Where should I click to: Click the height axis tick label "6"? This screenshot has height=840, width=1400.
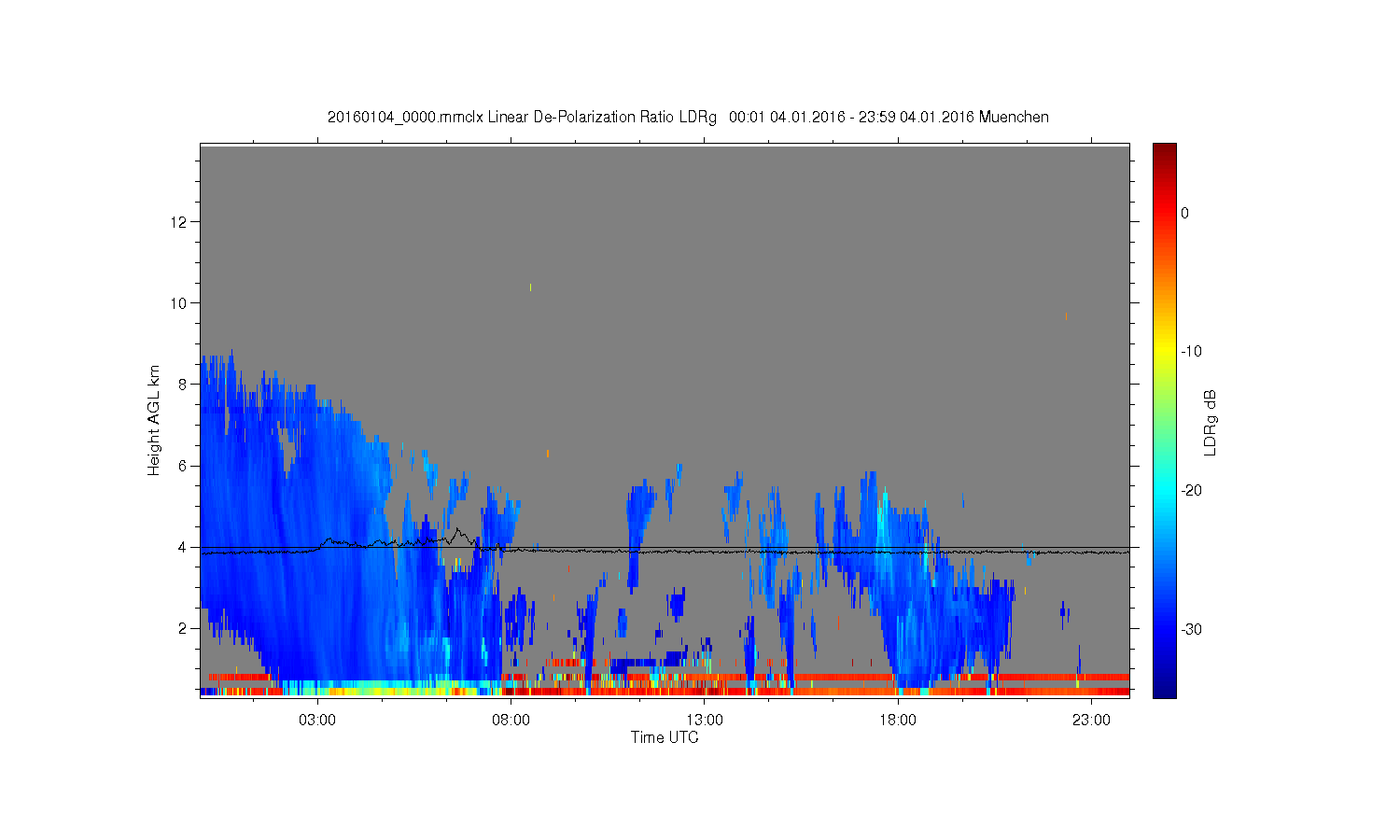point(184,466)
